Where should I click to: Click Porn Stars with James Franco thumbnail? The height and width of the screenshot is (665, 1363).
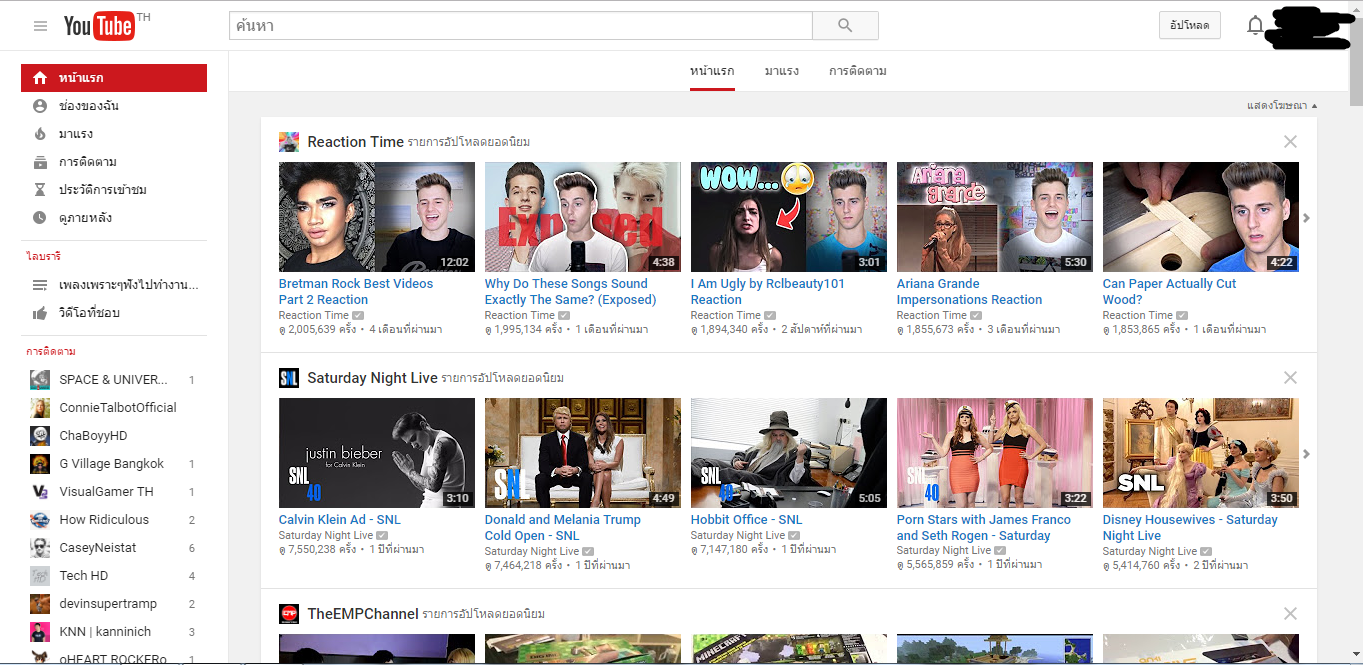coord(995,453)
